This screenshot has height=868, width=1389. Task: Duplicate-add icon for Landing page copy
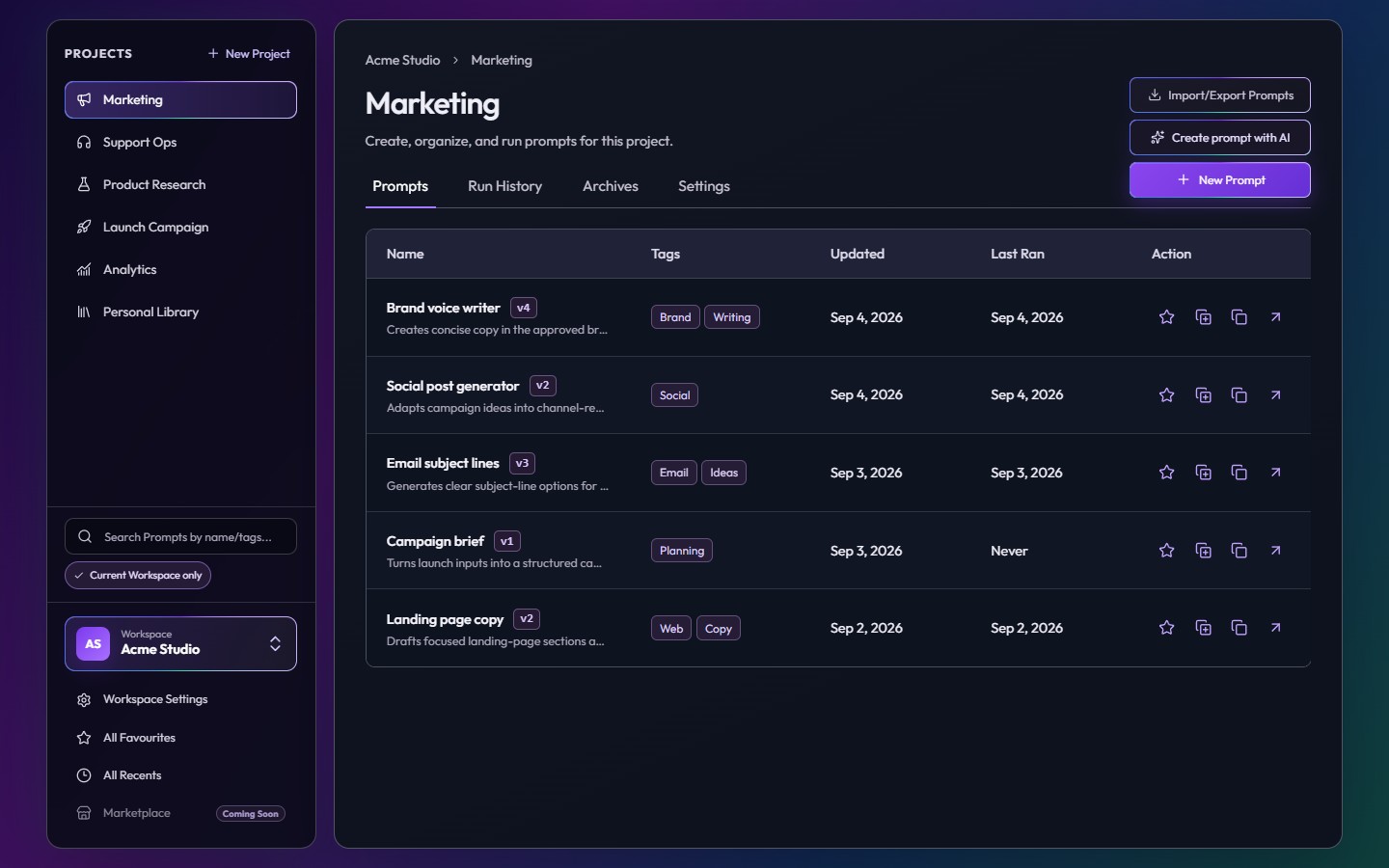point(1203,628)
